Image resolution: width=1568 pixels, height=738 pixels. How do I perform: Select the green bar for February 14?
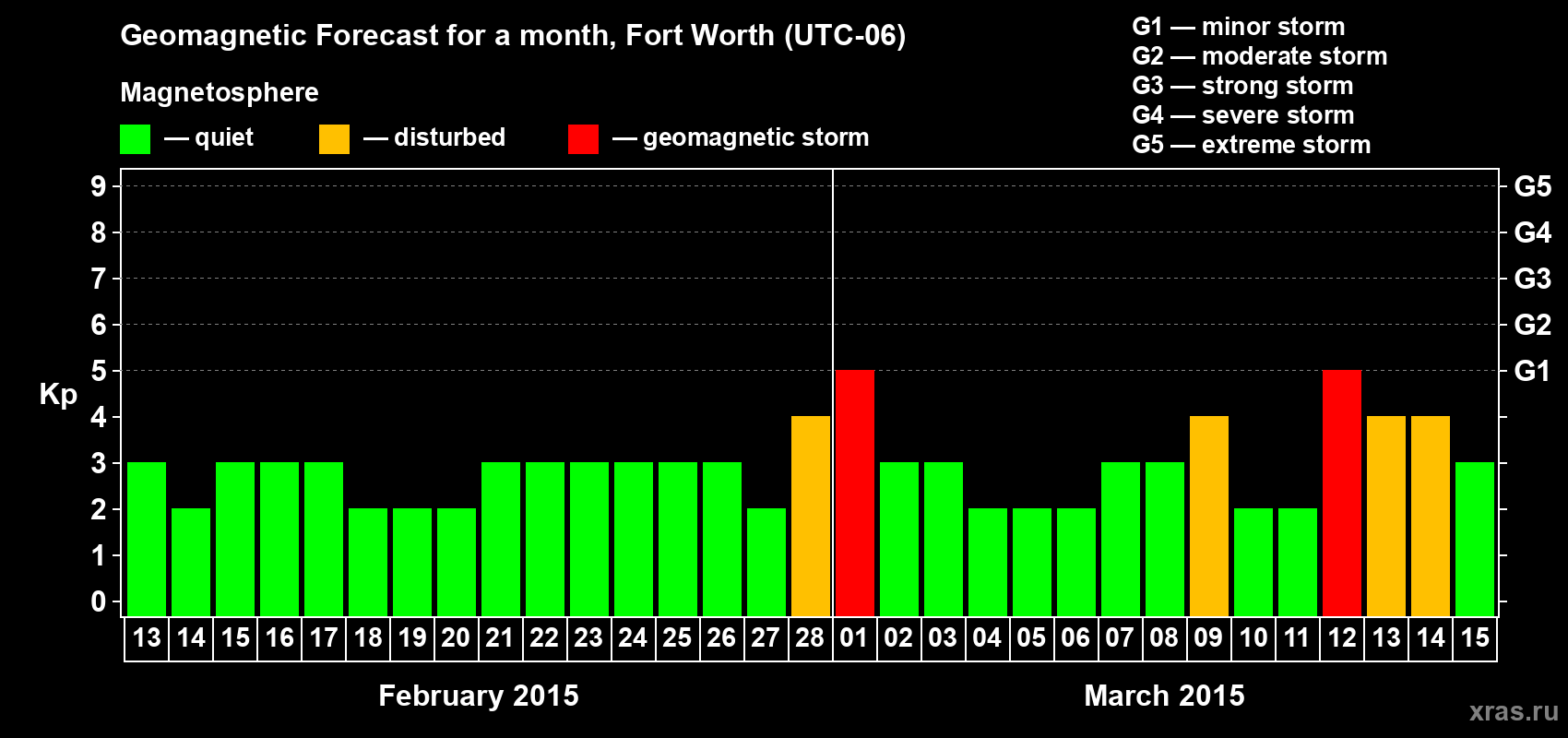click(191, 563)
